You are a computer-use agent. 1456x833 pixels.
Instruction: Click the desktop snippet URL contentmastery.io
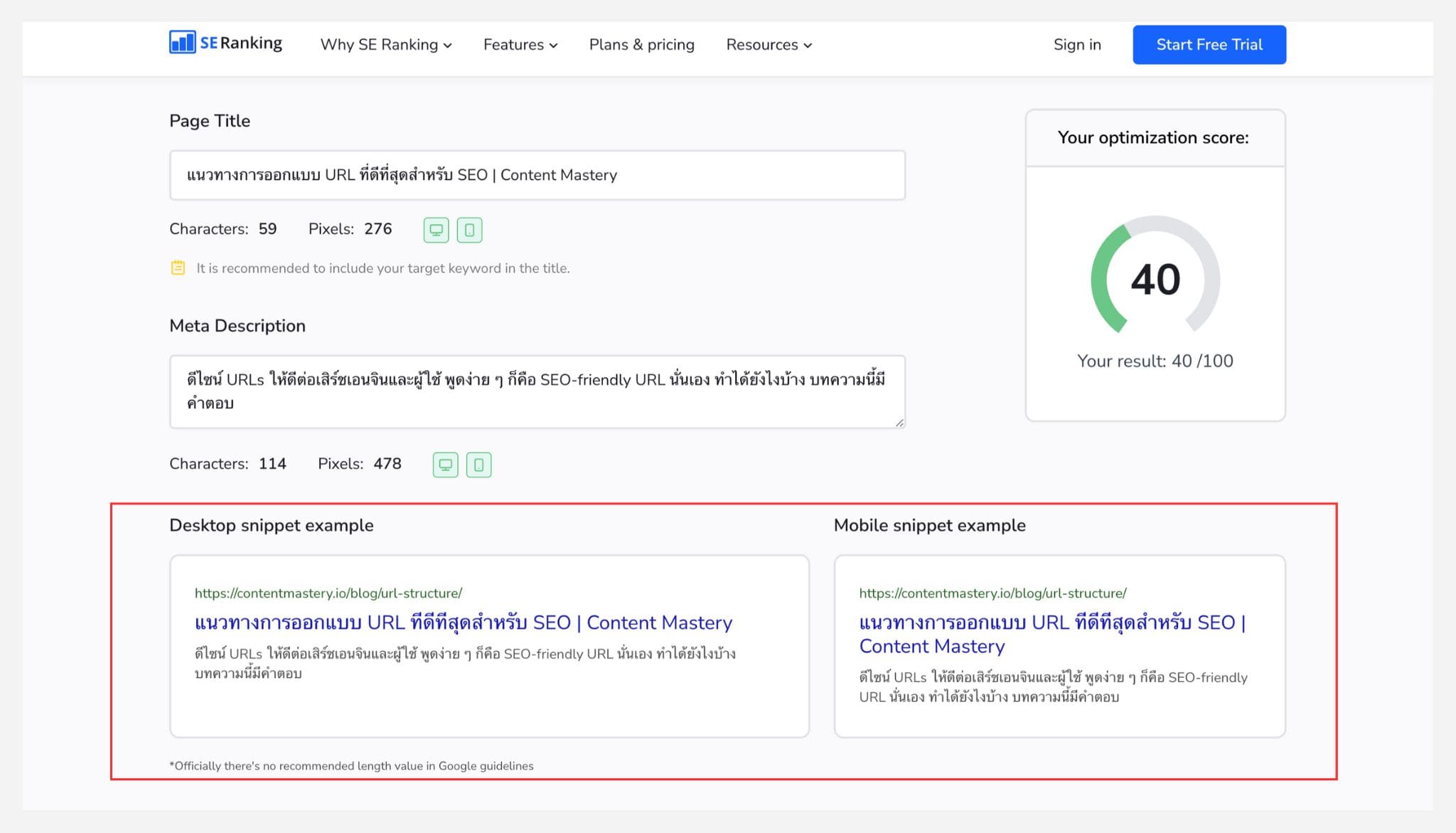click(x=328, y=593)
